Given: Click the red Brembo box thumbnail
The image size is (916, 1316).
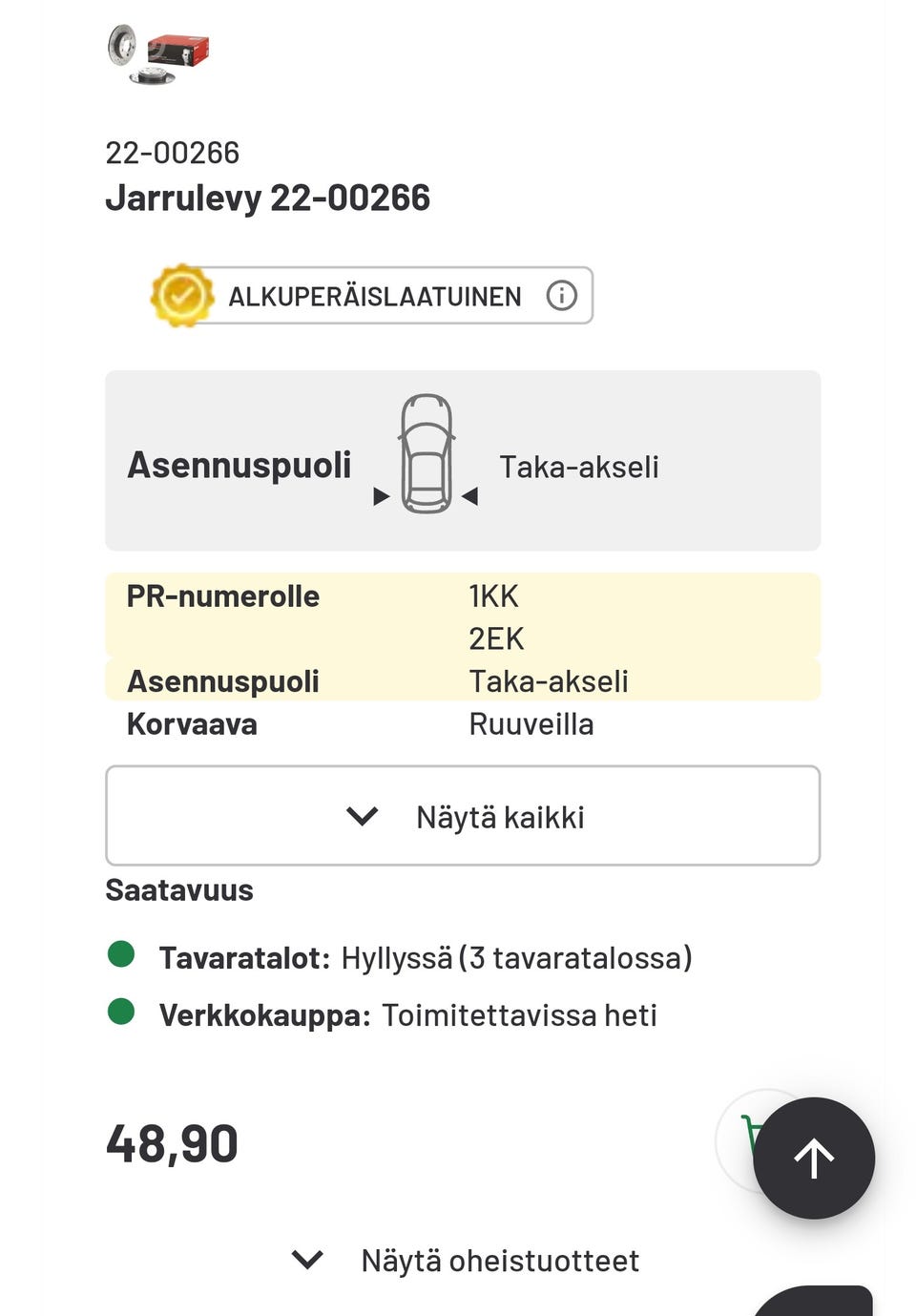Looking at the screenshot, I should pyautogui.click(x=177, y=51).
